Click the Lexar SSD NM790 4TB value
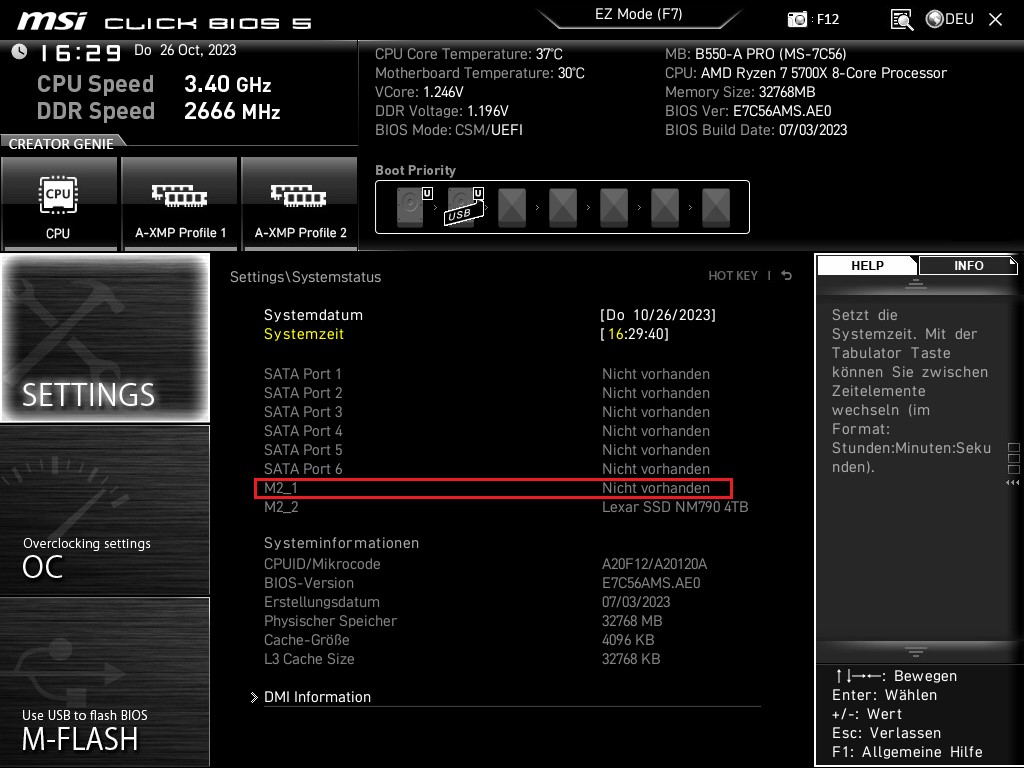 coord(675,507)
